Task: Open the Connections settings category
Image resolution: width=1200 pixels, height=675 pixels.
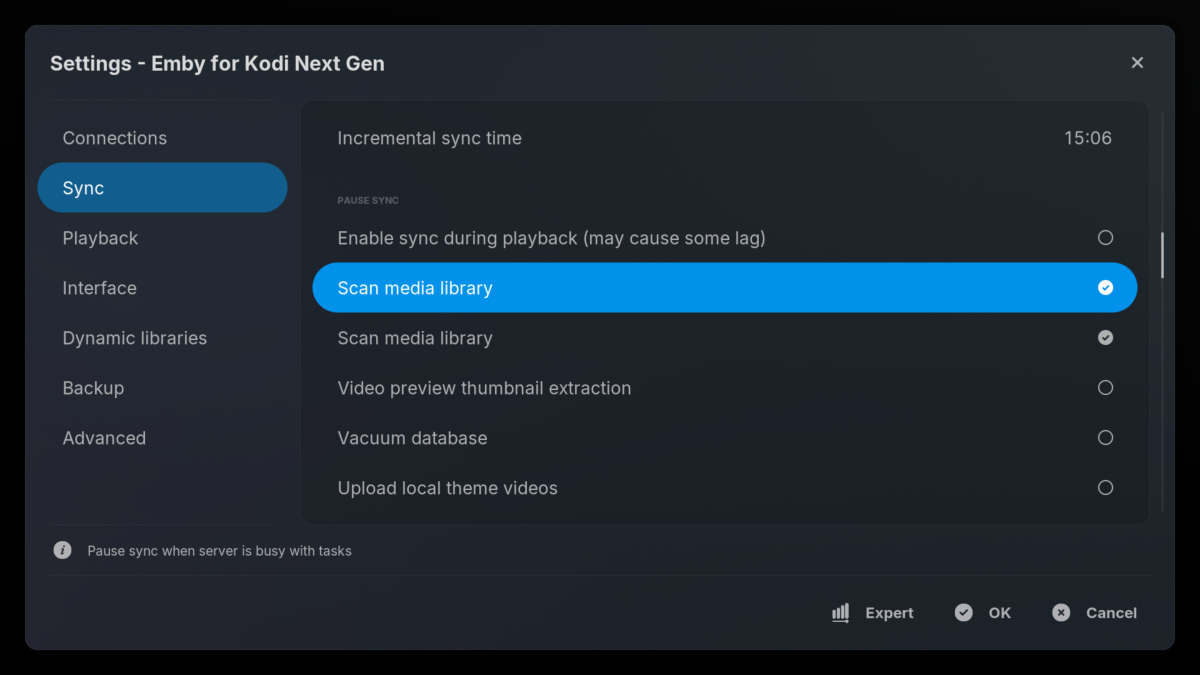Action: [115, 138]
